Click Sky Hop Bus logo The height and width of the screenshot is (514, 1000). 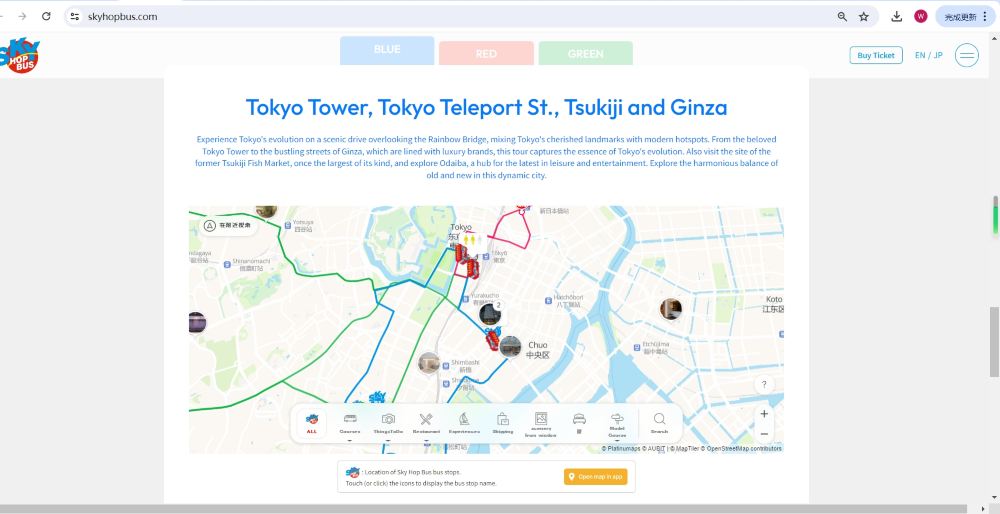point(19,55)
